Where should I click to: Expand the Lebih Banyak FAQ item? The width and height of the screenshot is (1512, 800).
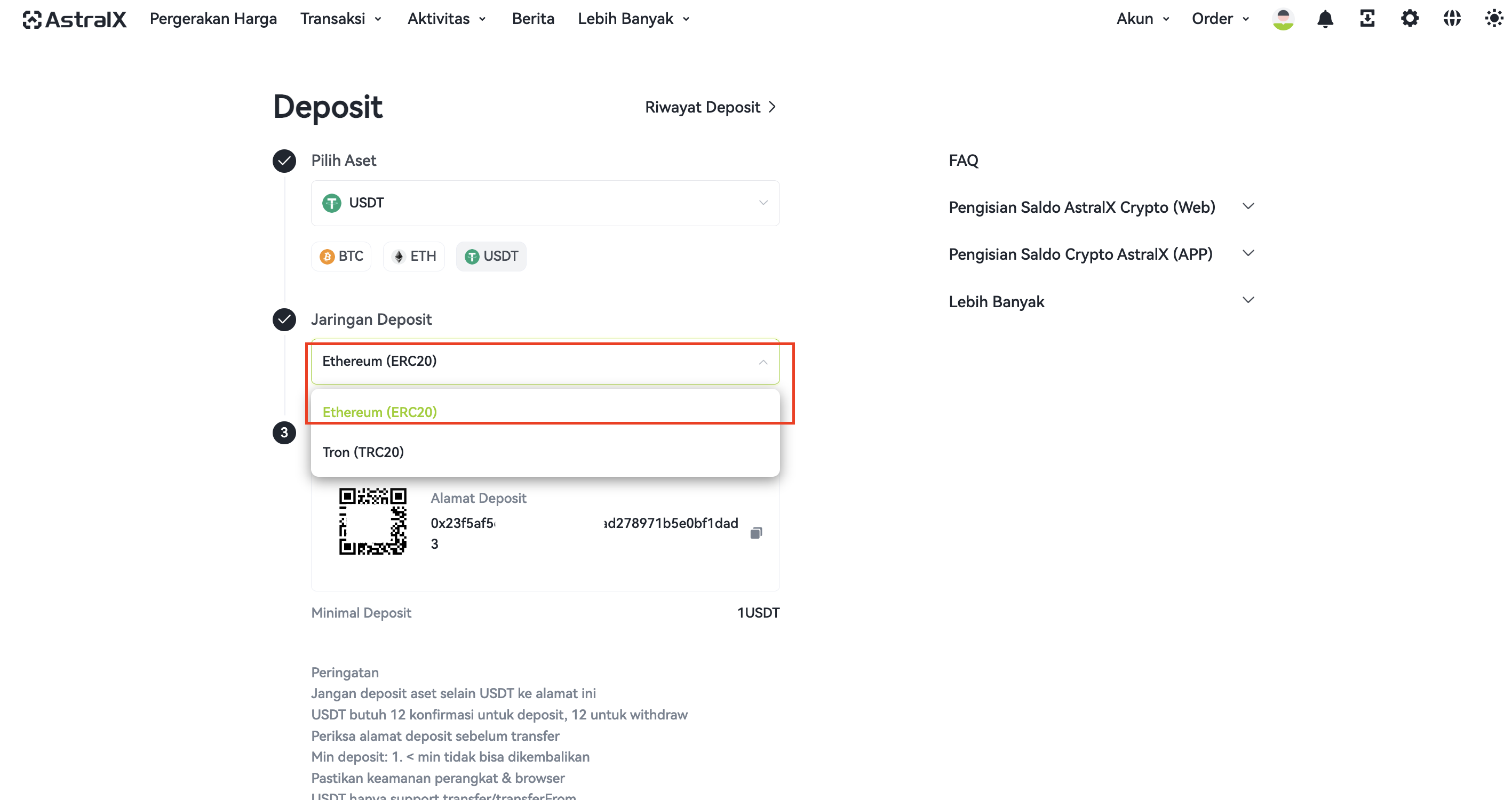pos(1101,301)
